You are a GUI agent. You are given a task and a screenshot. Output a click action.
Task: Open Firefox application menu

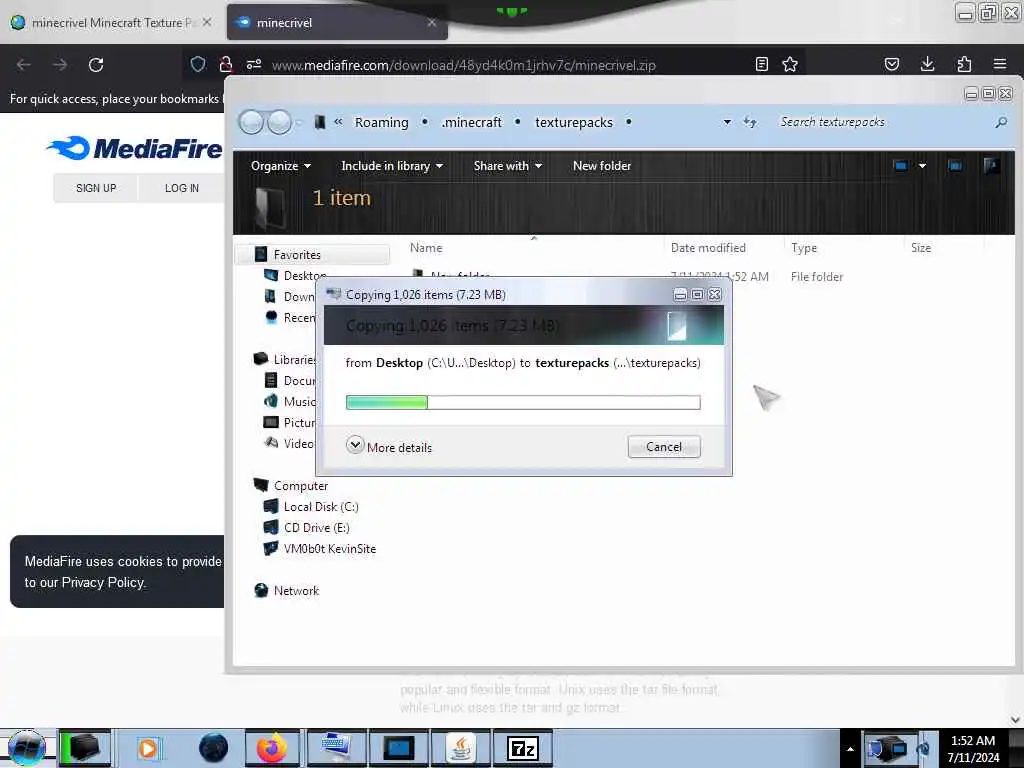(x=1000, y=64)
